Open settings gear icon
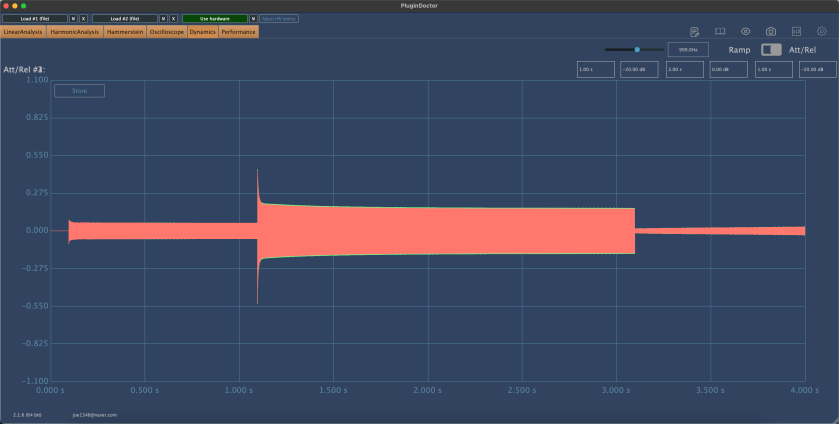Image resolution: width=839 pixels, height=424 pixels. 822,32
